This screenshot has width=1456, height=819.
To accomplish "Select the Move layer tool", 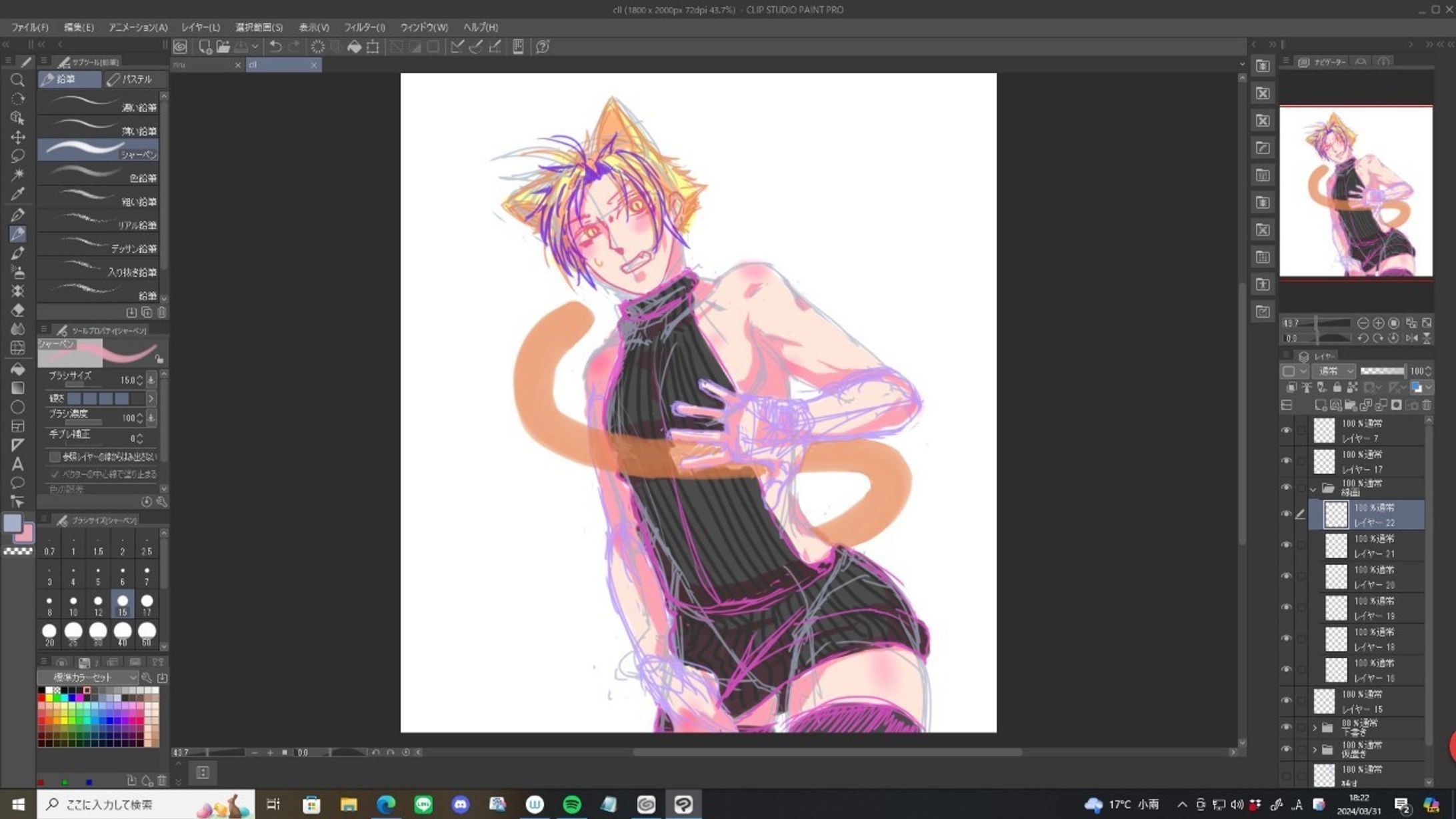I will coord(18,137).
